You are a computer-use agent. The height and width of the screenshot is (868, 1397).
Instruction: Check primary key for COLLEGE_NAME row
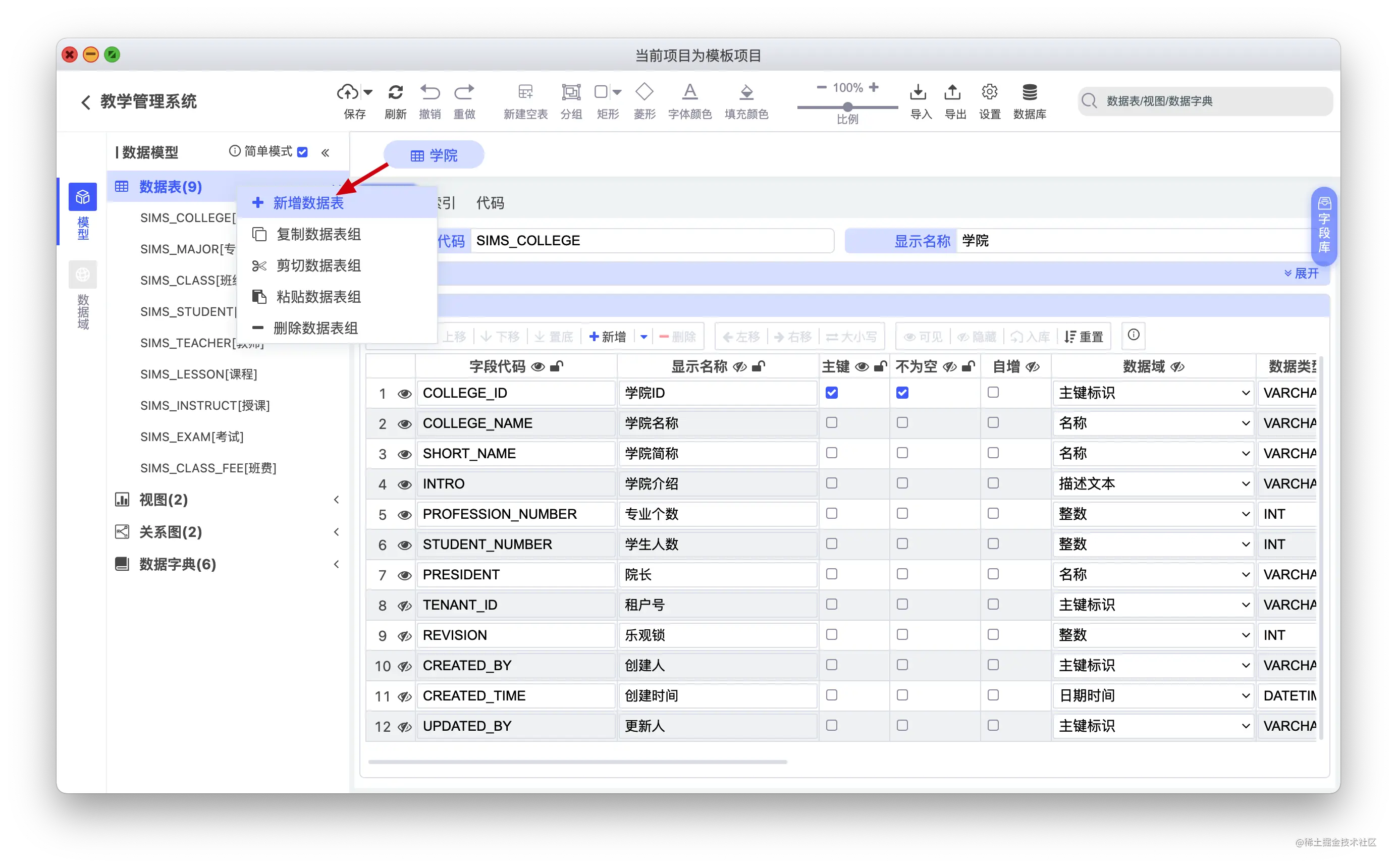pos(831,423)
